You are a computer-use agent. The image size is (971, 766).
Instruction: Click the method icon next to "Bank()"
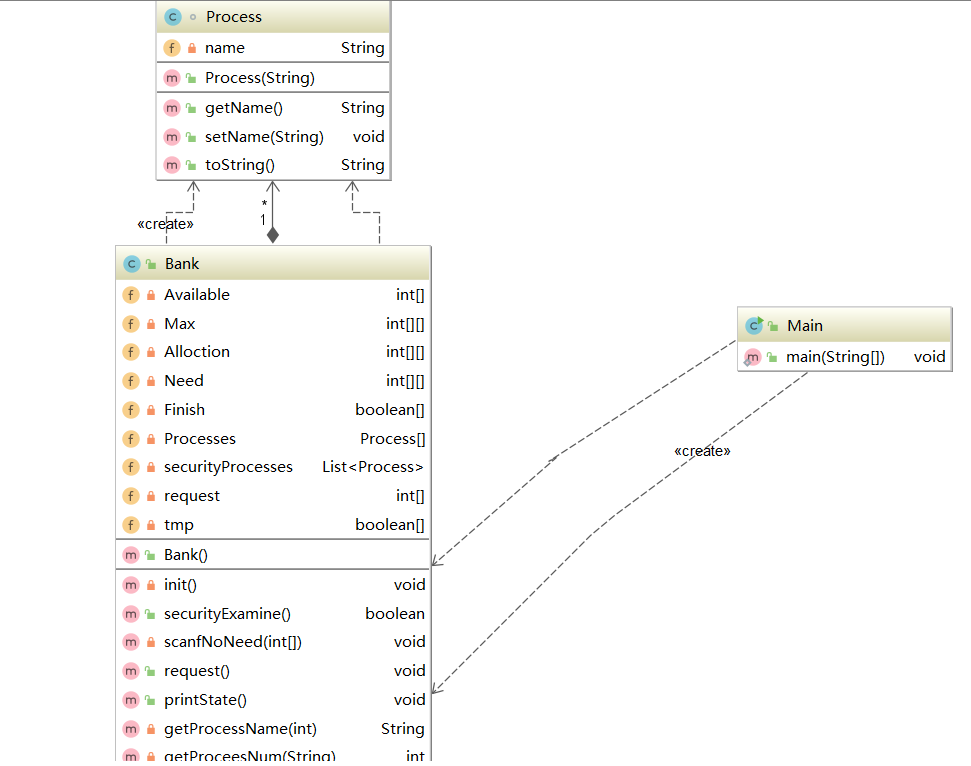pyautogui.click(x=131, y=554)
